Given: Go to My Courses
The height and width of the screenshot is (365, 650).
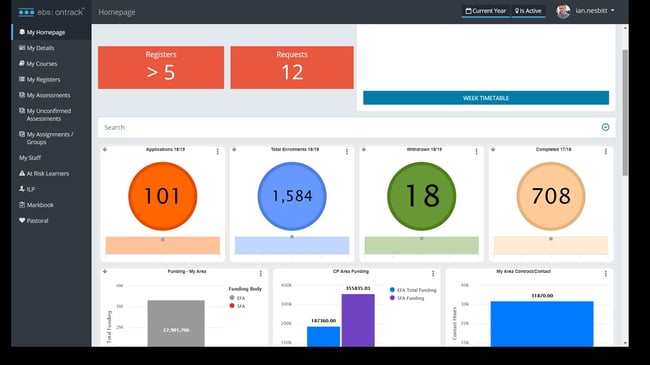Looking at the screenshot, I should (41, 64).
